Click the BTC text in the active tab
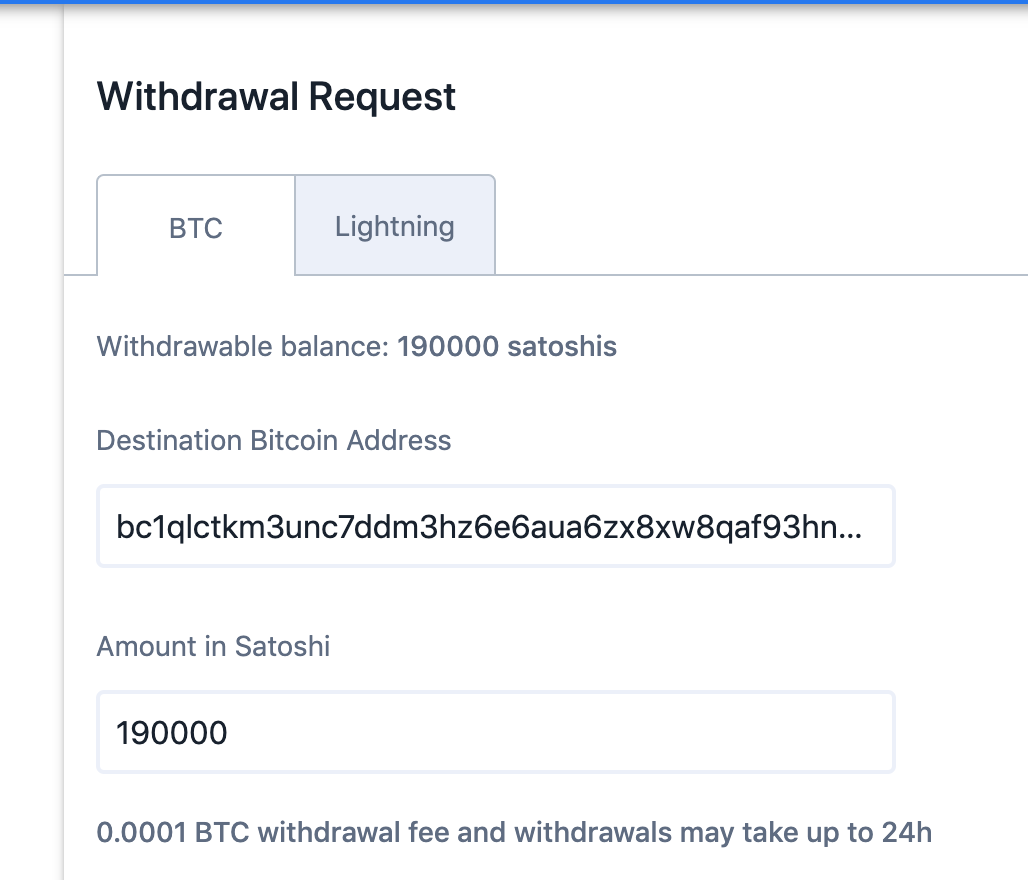Image resolution: width=1028 pixels, height=880 pixels. pyautogui.click(x=196, y=228)
